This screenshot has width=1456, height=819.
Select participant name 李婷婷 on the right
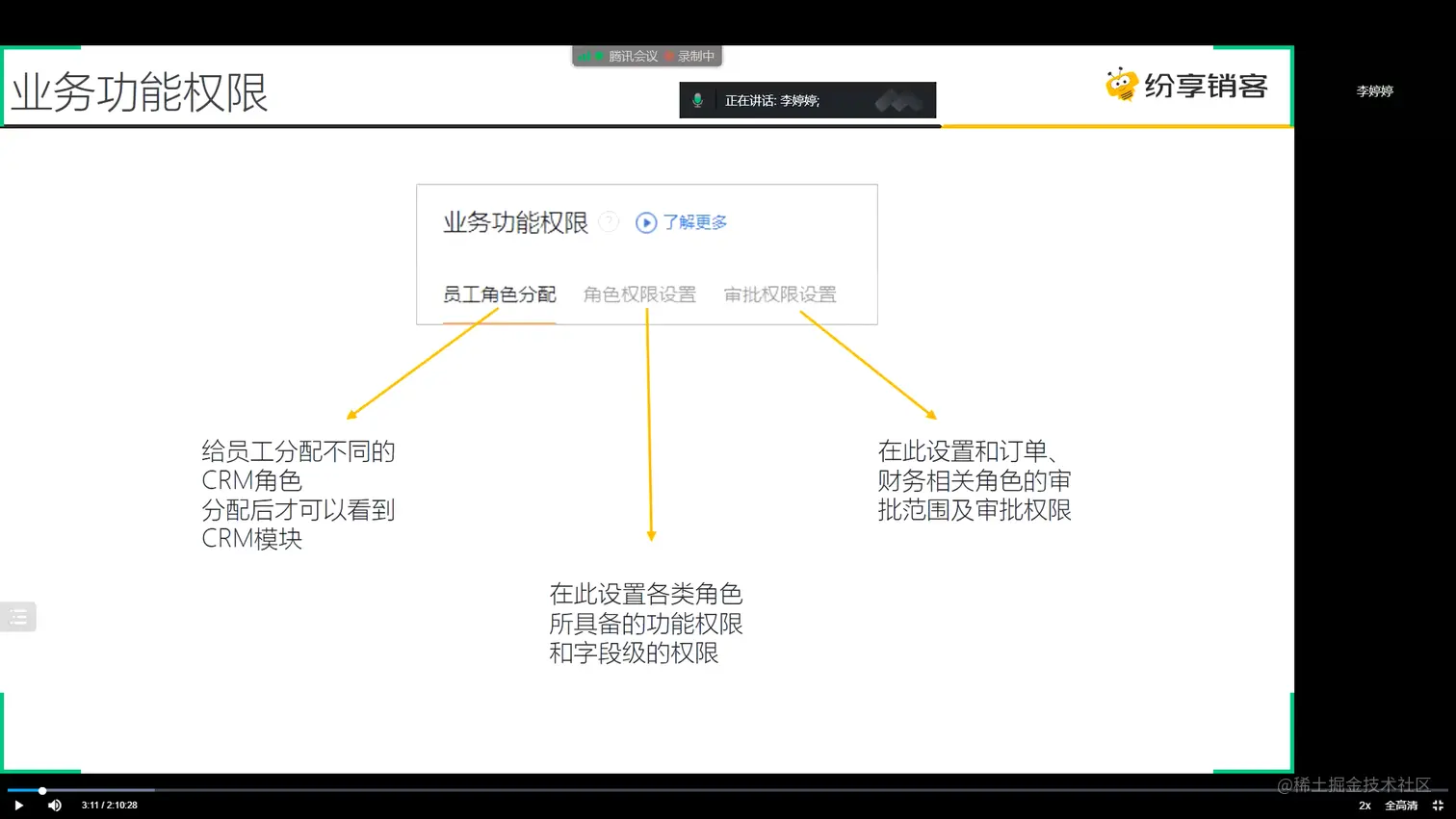(x=1374, y=91)
